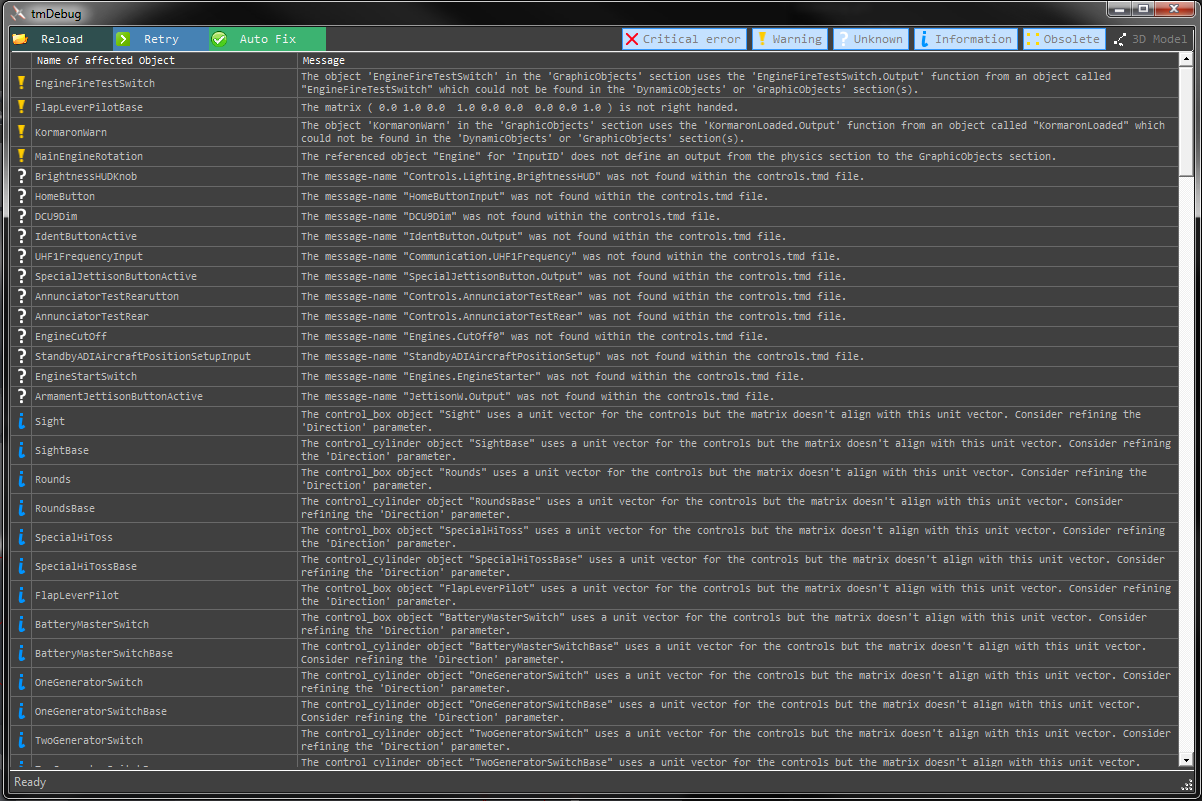
Task: Click info icon next to the Sight entry
Action: pos(21,421)
